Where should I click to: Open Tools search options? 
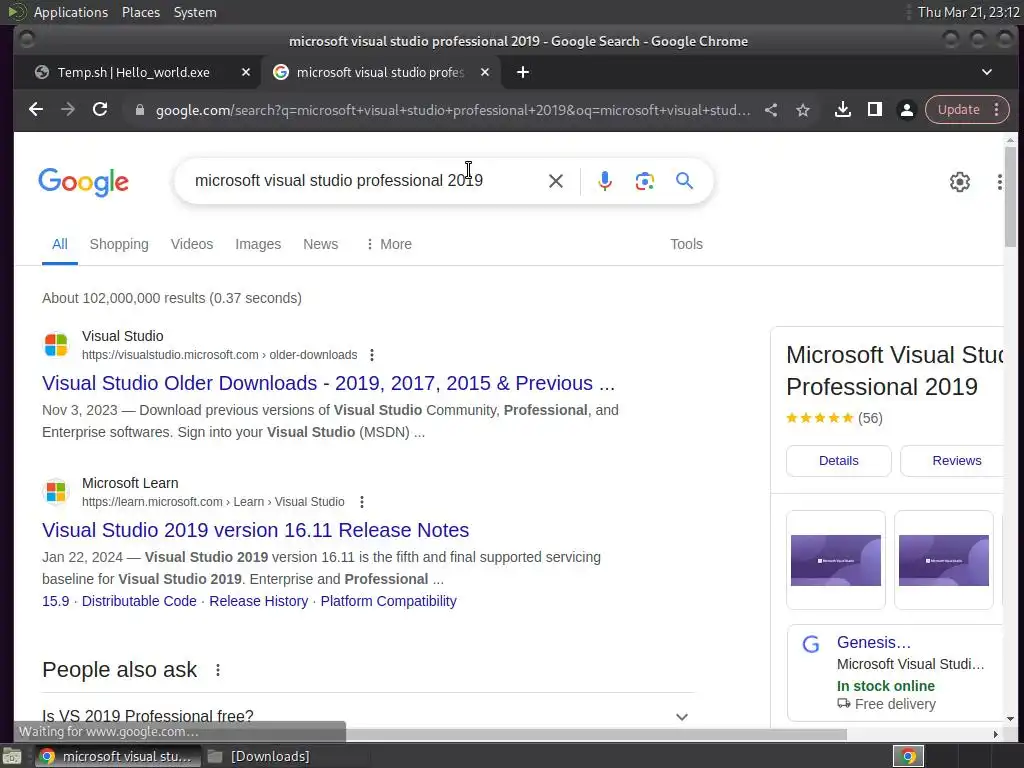(x=686, y=244)
